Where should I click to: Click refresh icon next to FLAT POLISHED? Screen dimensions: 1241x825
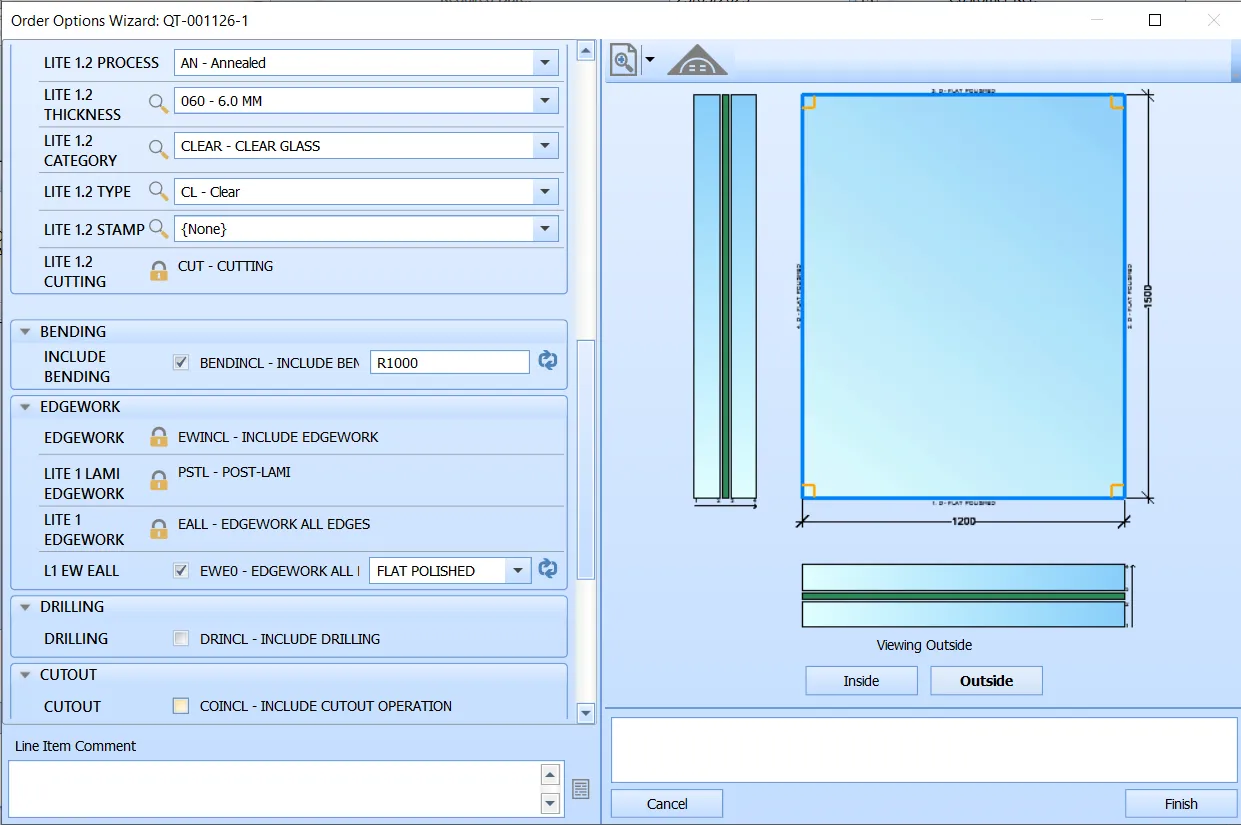[548, 569]
